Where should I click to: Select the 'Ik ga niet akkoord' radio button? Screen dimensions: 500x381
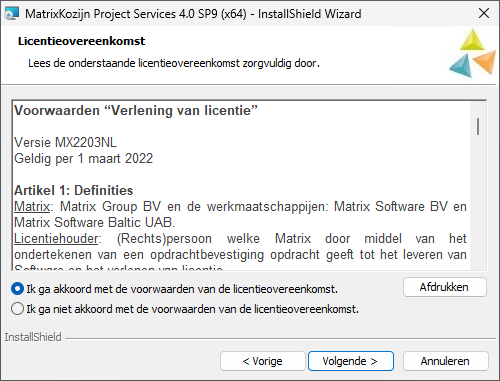[17, 309]
